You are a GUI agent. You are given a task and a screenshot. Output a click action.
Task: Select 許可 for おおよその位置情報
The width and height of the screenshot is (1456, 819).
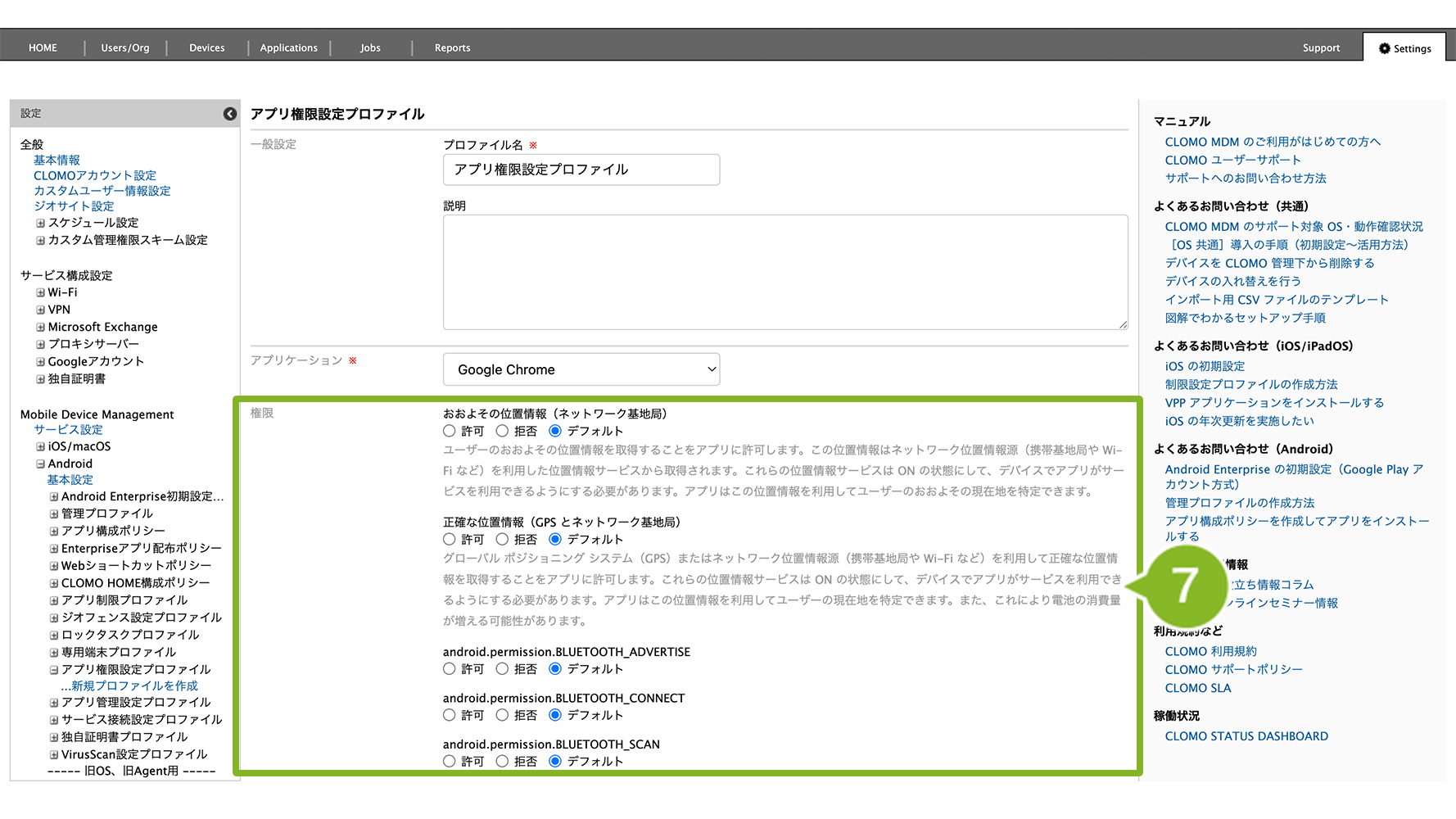click(x=450, y=431)
